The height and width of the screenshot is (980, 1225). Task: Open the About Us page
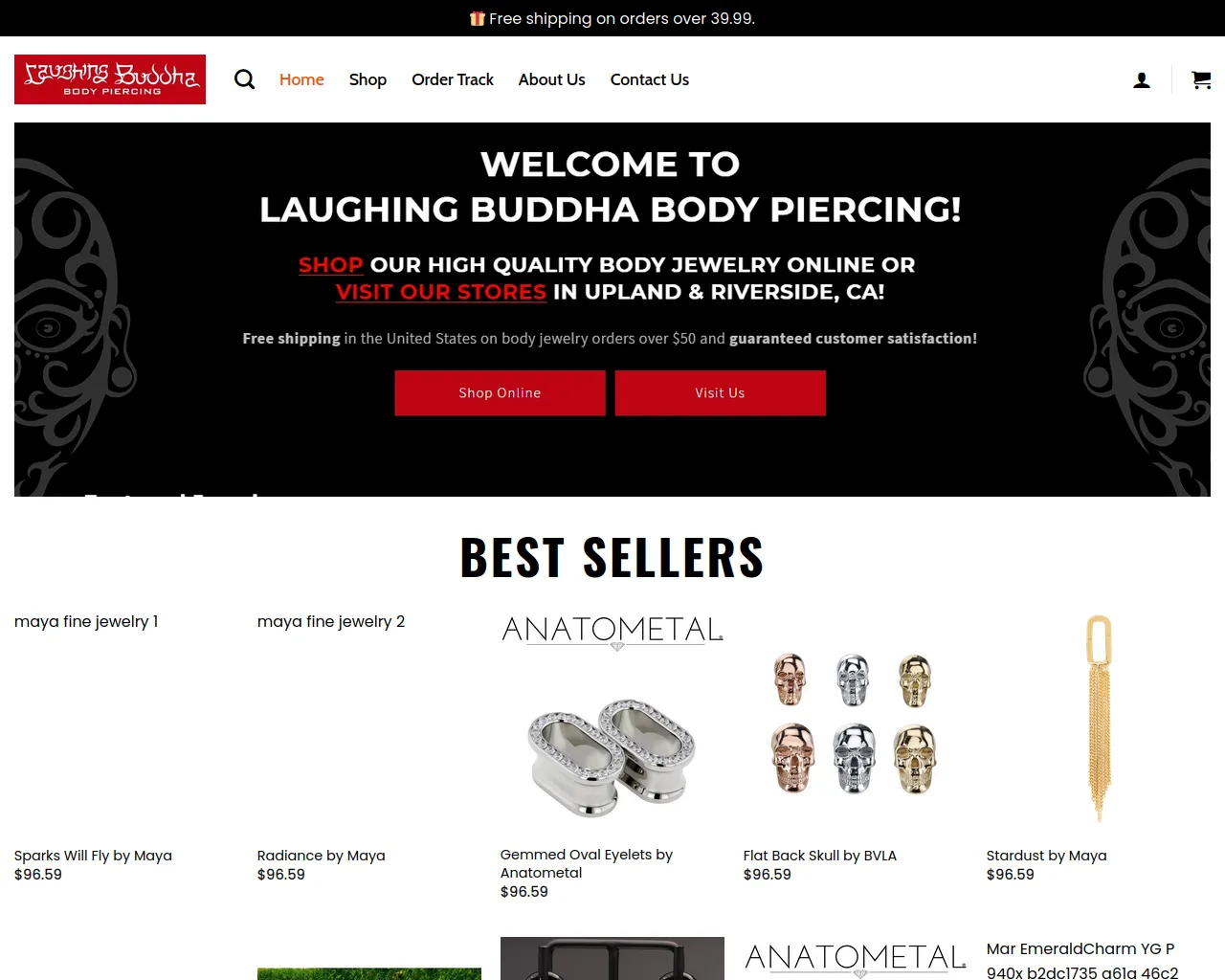coord(551,79)
